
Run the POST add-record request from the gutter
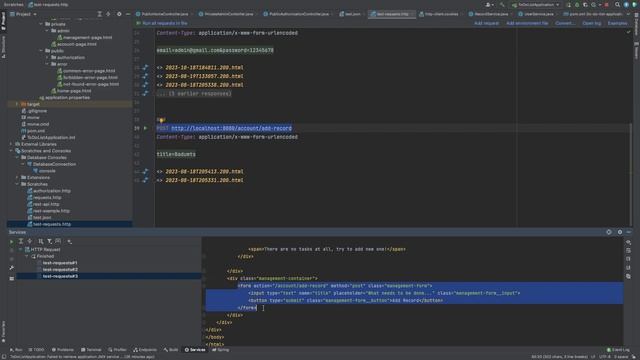(145, 128)
